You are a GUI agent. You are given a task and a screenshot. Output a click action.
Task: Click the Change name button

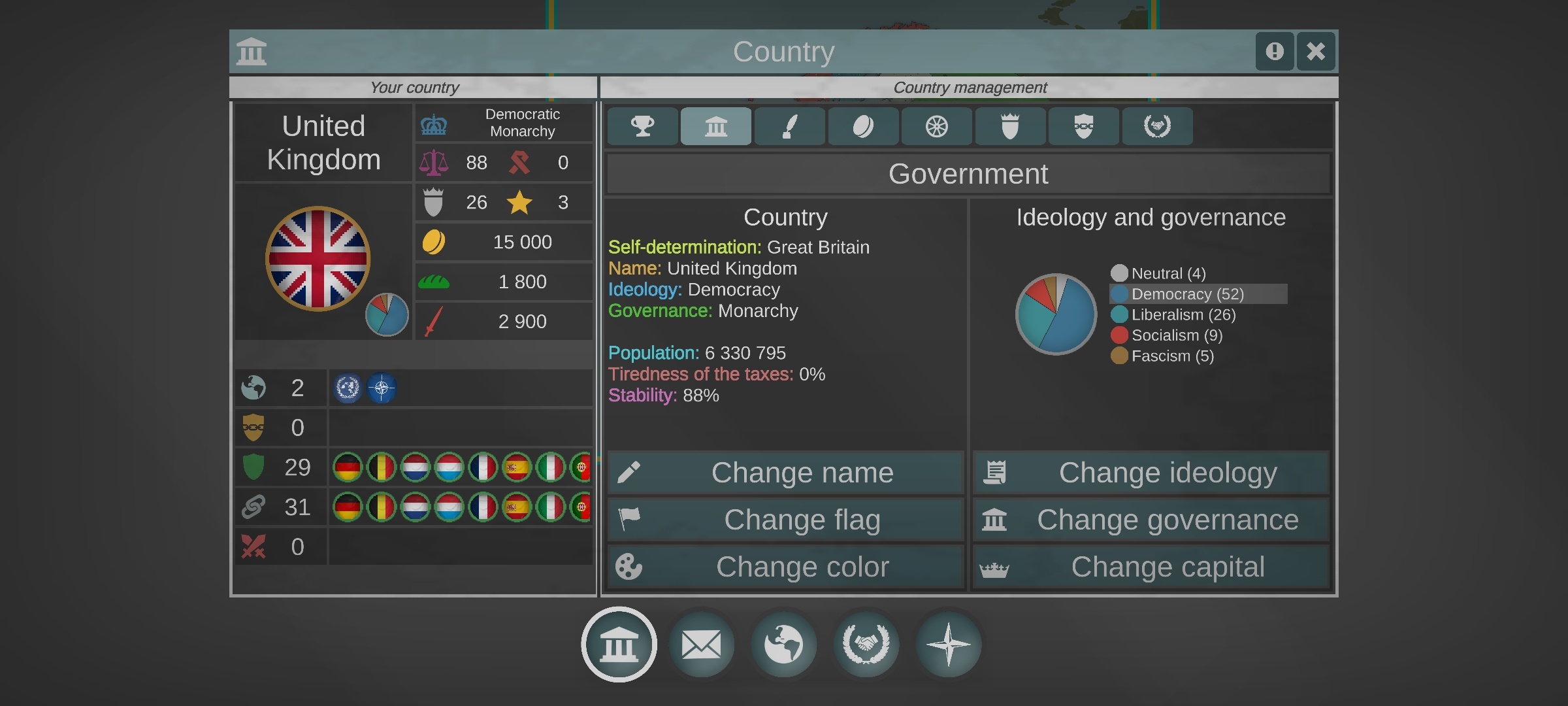coord(786,473)
